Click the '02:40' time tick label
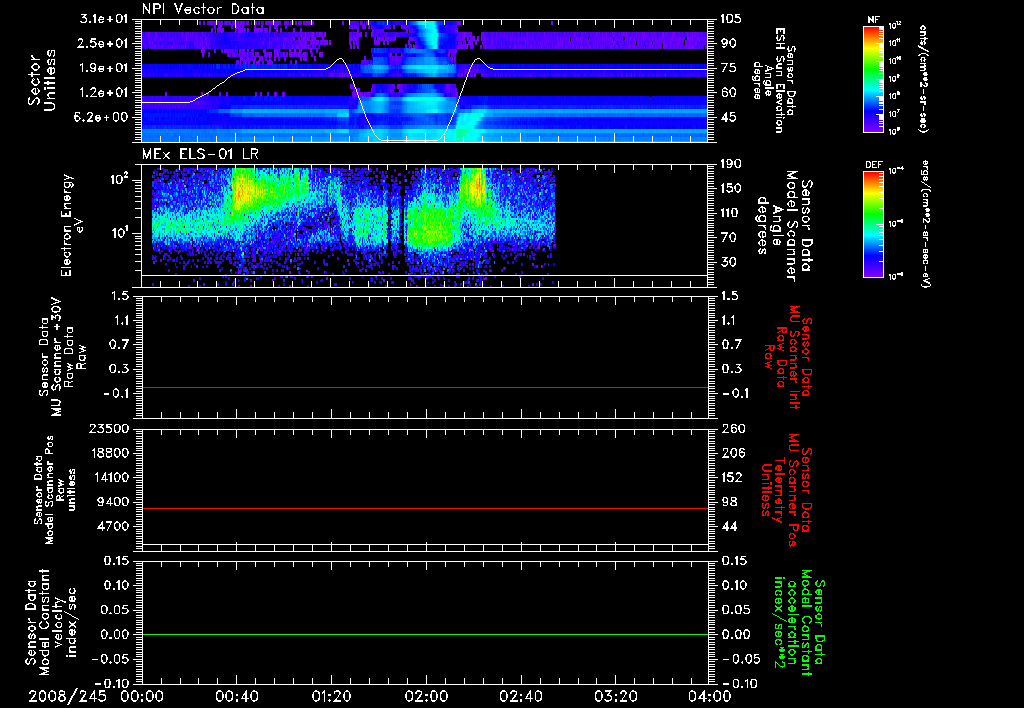 pos(520,696)
